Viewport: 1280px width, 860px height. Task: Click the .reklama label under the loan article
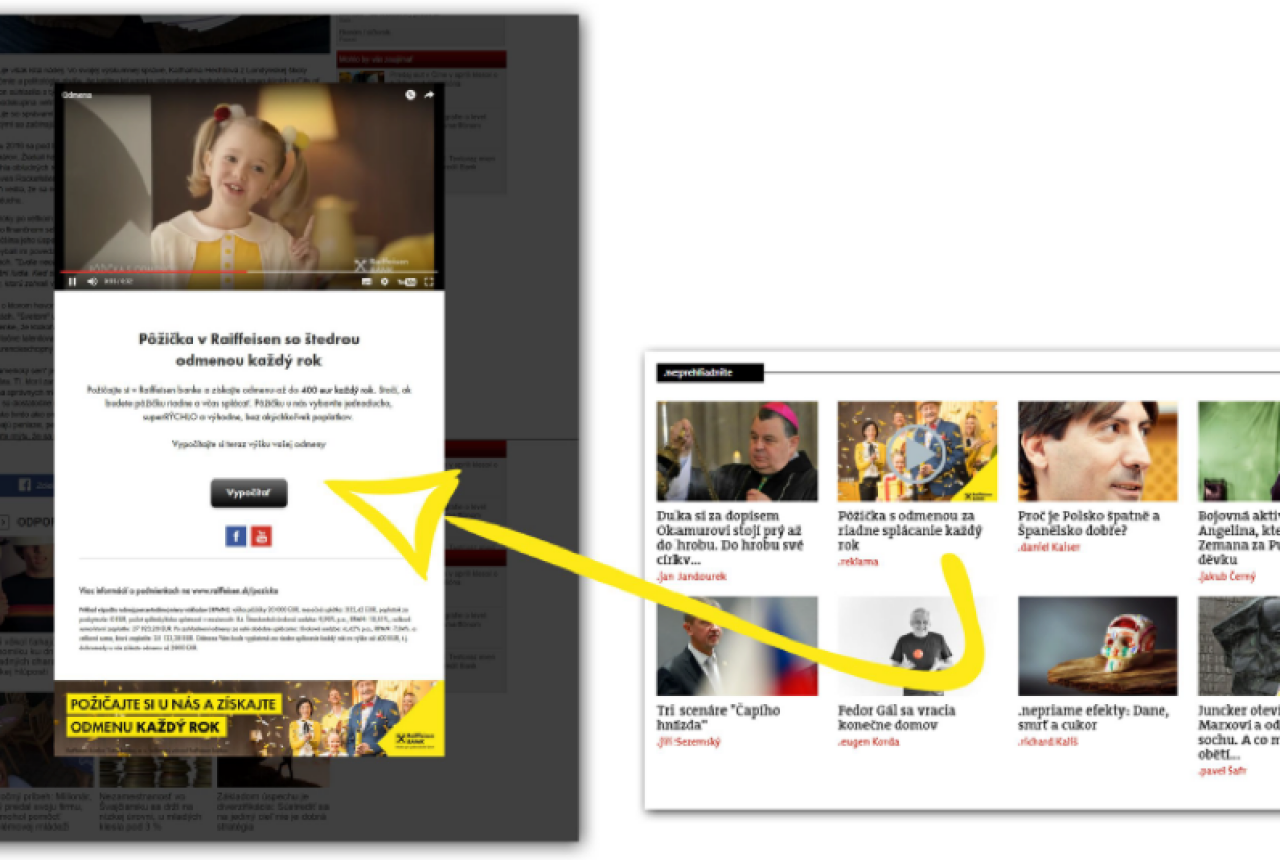(x=858, y=562)
